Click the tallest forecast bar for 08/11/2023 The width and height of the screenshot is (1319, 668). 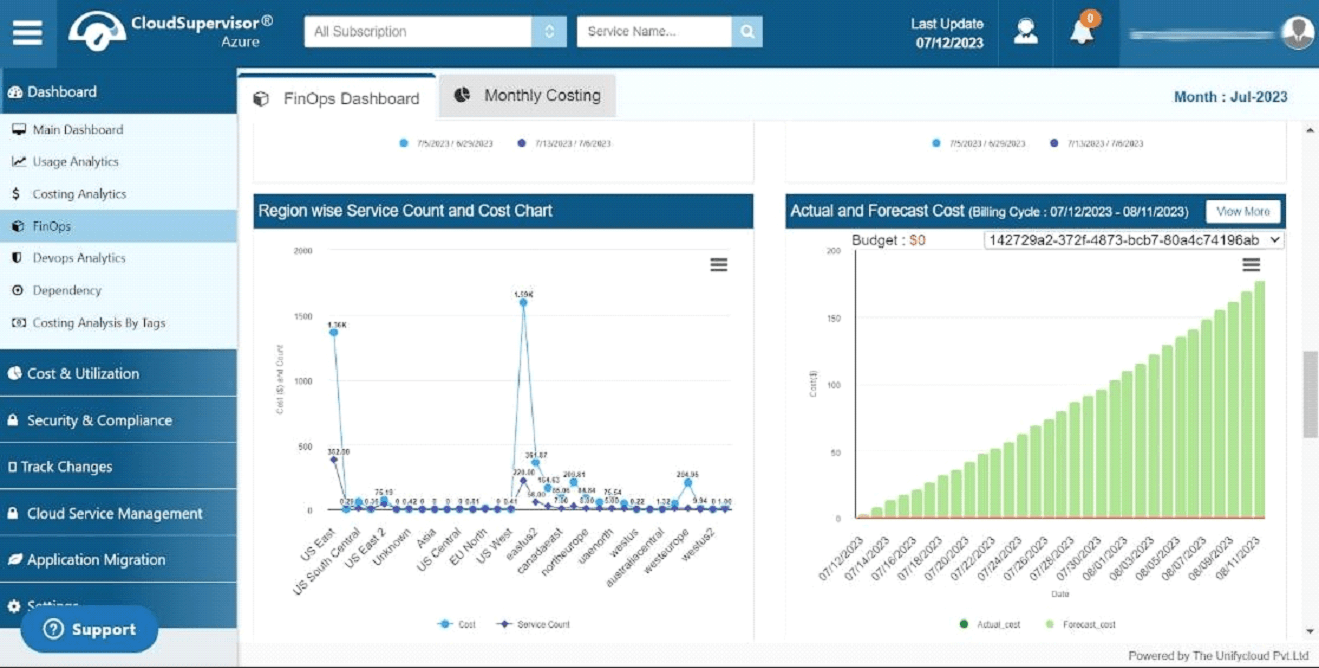tap(1259, 399)
